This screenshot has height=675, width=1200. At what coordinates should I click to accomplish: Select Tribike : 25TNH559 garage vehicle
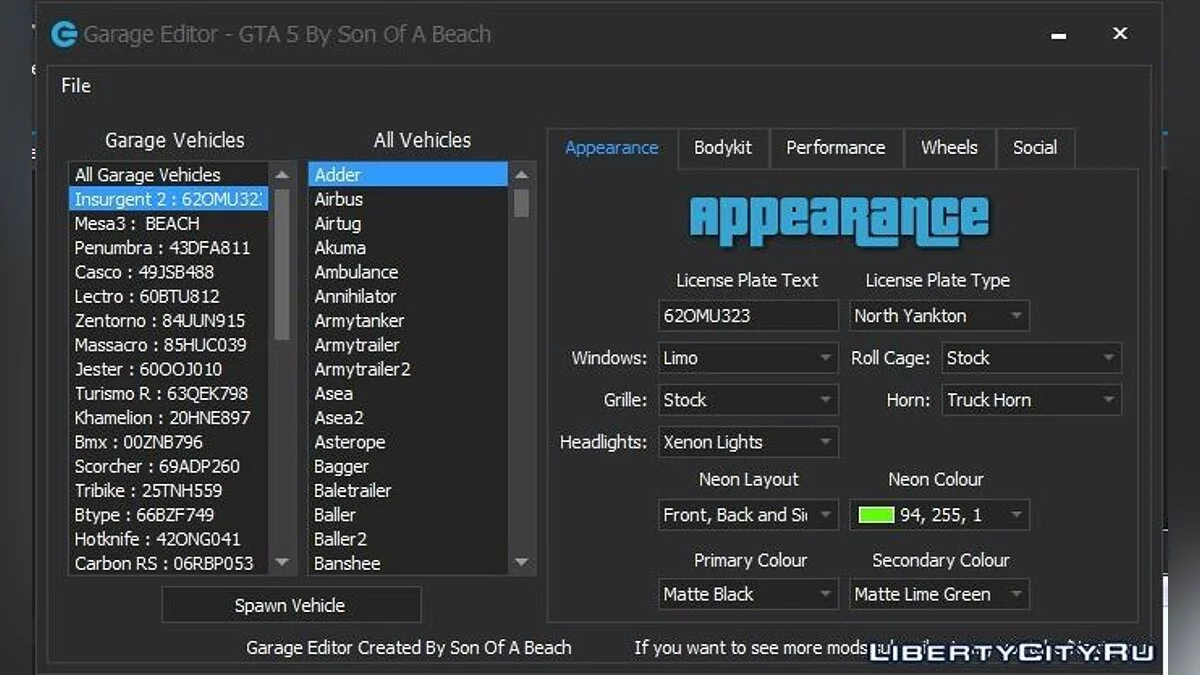(168, 491)
